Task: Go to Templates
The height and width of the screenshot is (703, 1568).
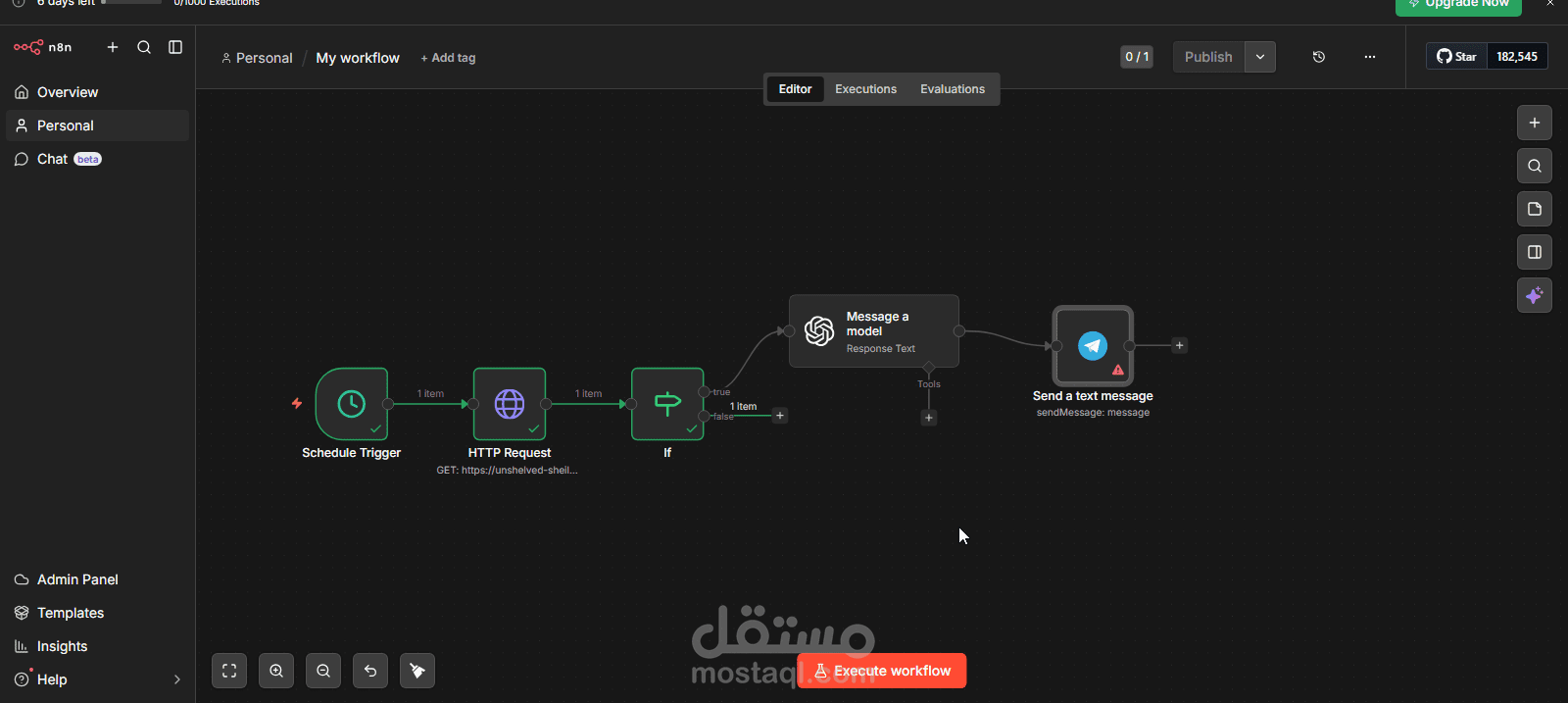Action: pyautogui.click(x=97, y=613)
